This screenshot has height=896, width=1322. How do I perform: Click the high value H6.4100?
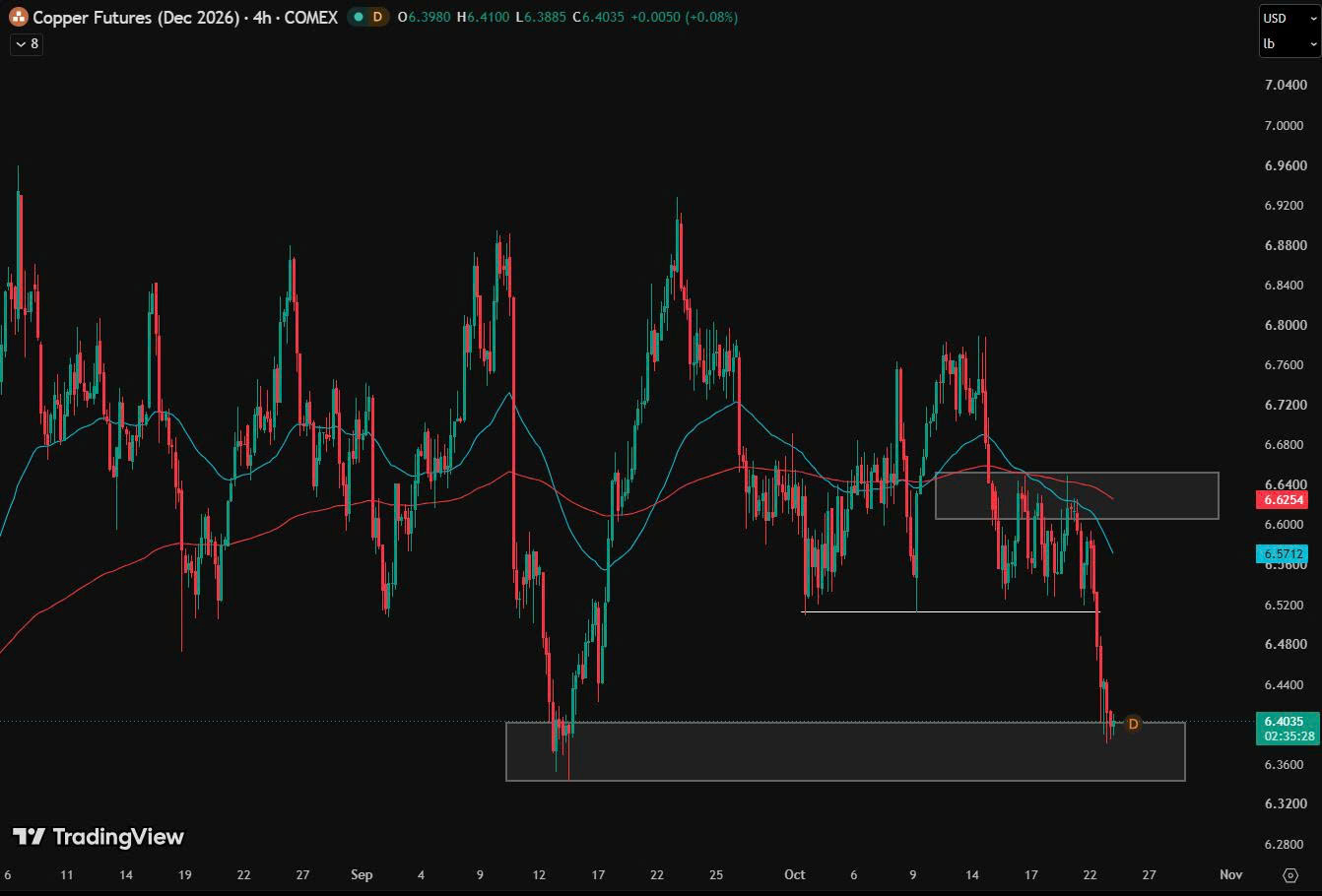tap(484, 17)
